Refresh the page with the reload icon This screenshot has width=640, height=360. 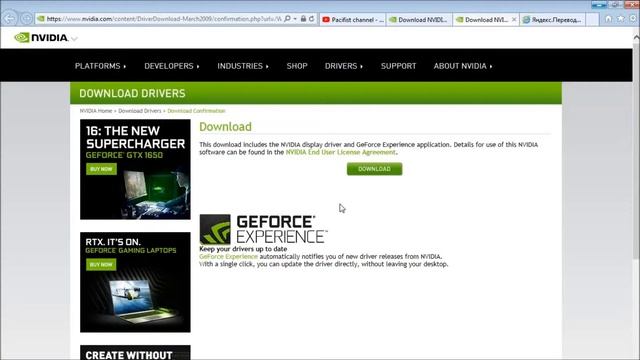[x=312, y=19]
